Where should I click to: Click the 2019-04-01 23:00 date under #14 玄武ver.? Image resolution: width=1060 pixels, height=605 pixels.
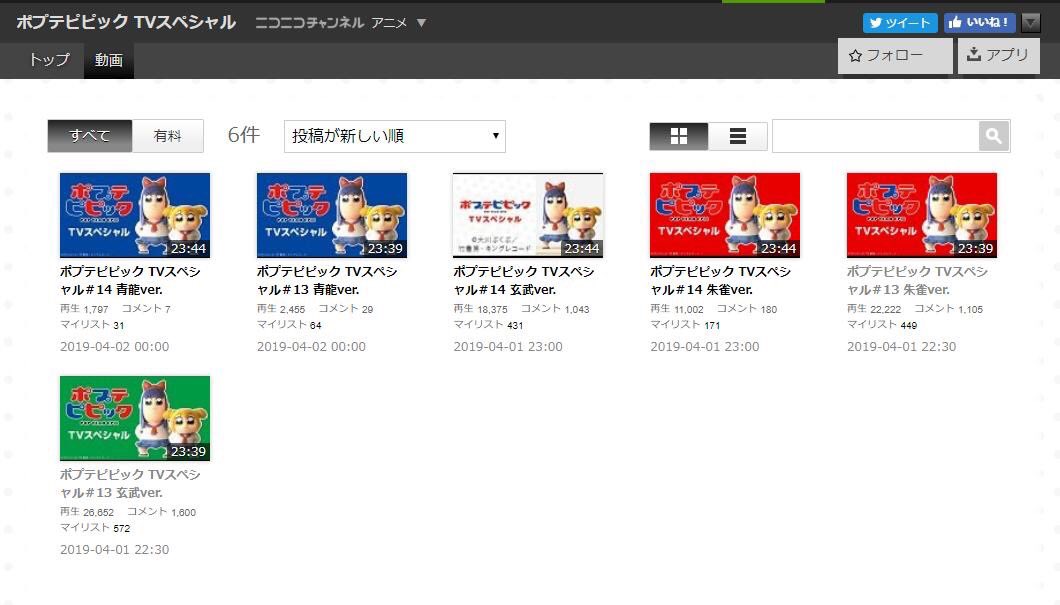click(x=508, y=346)
